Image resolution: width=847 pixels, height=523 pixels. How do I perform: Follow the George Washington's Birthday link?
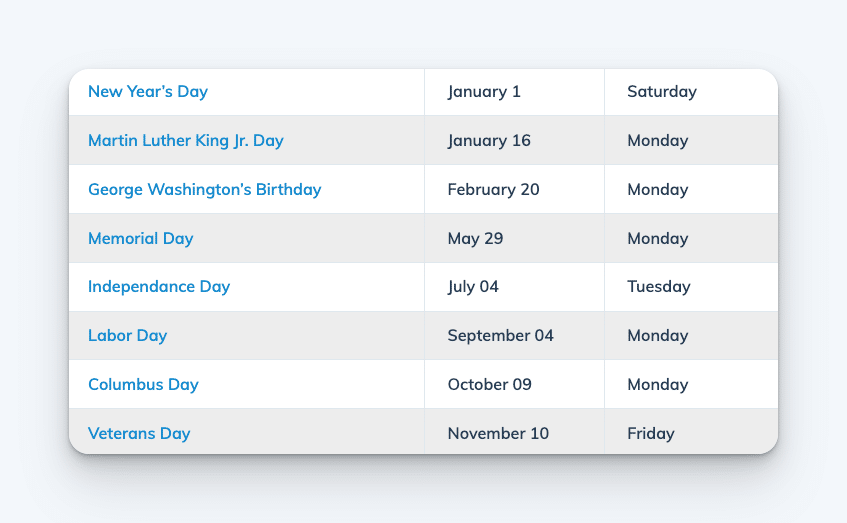pos(205,190)
